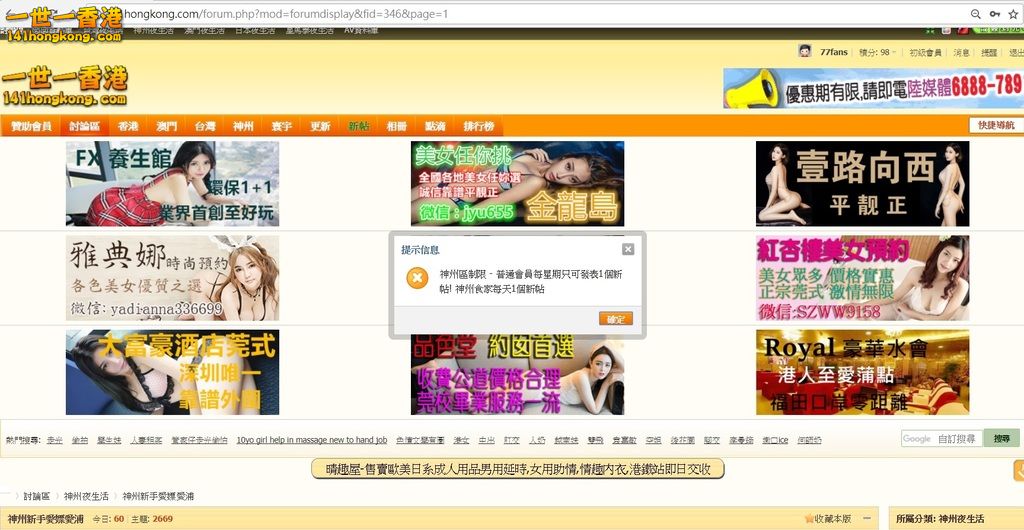Screen dimensions: 1024x530
Task: Open the 香港 navigation tab
Action: pyautogui.click(x=128, y=127)
